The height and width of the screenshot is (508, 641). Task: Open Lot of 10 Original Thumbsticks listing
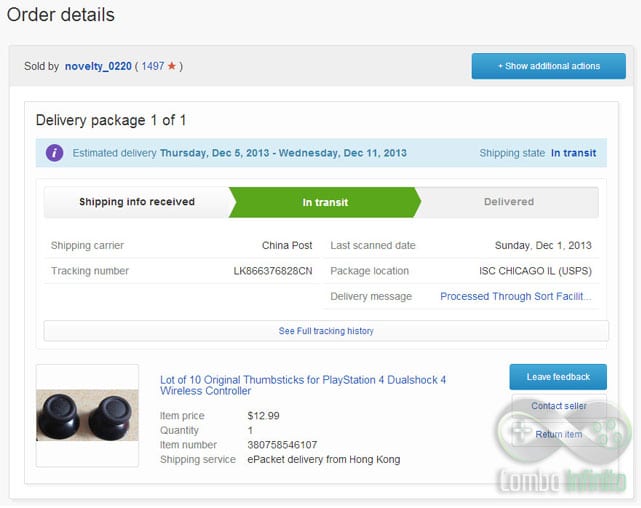click(303, 385)
